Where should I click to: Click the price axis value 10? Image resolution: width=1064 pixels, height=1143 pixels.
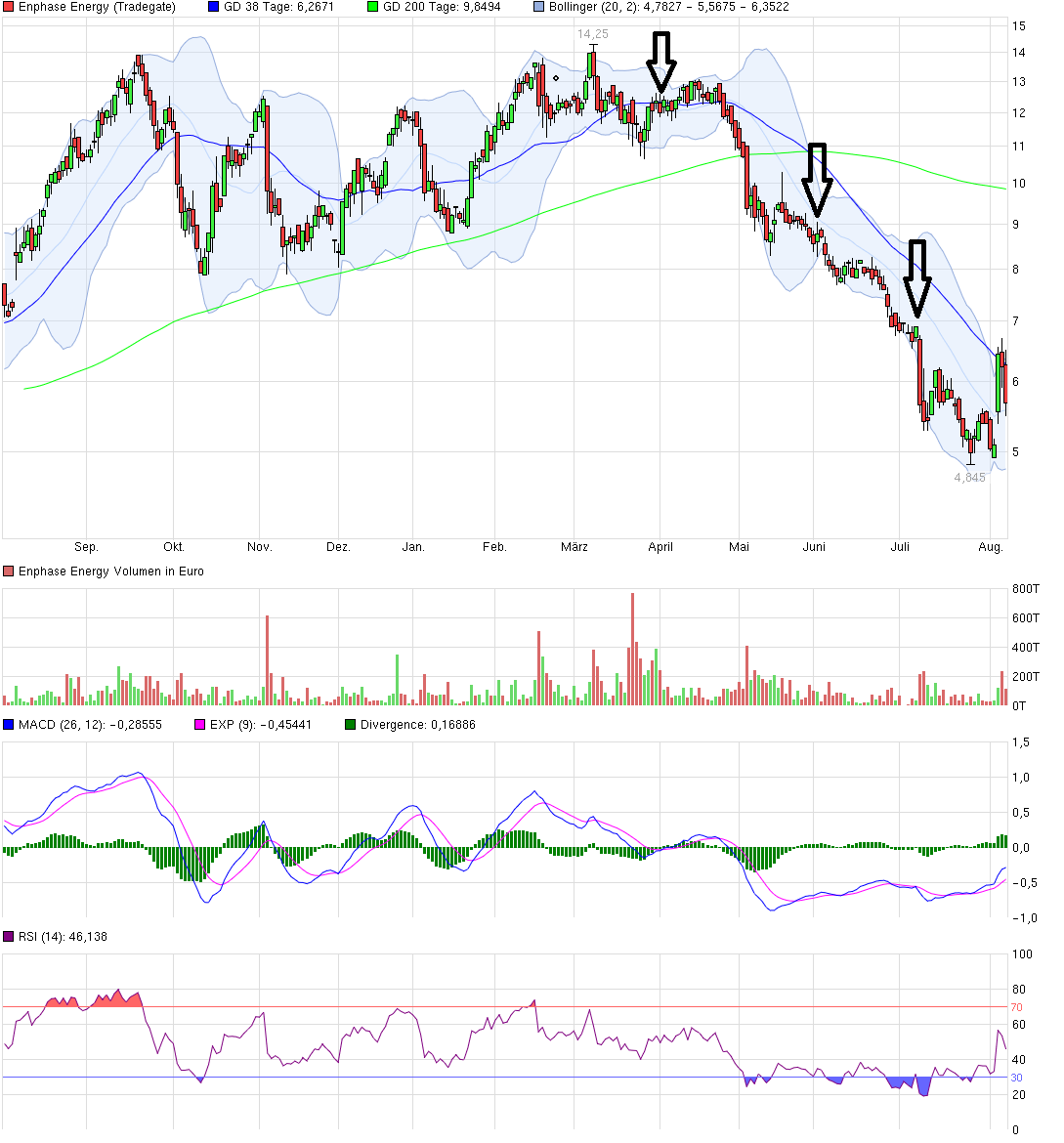point(1019,184)
